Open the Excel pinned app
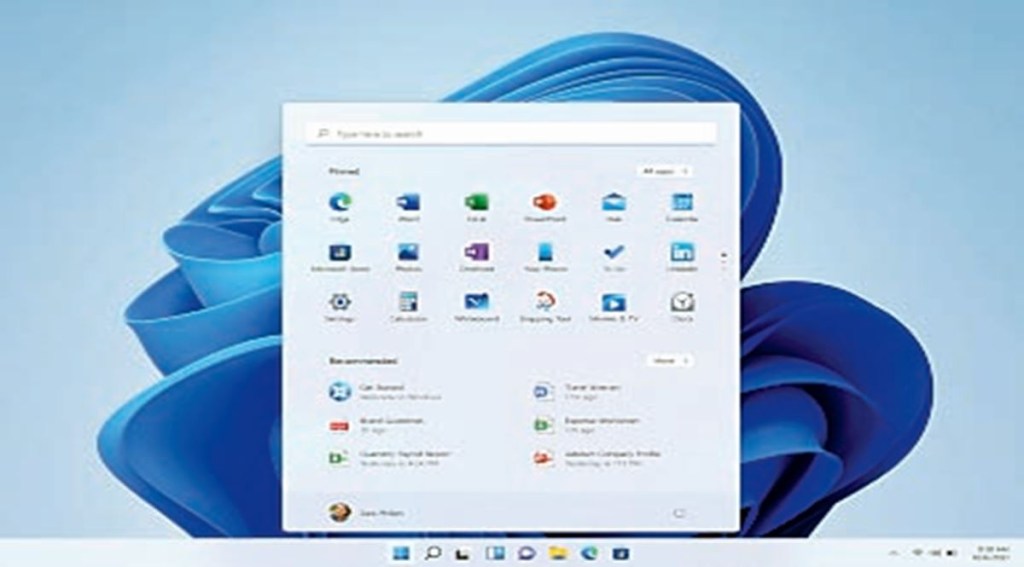 click(x=476, y=203)
